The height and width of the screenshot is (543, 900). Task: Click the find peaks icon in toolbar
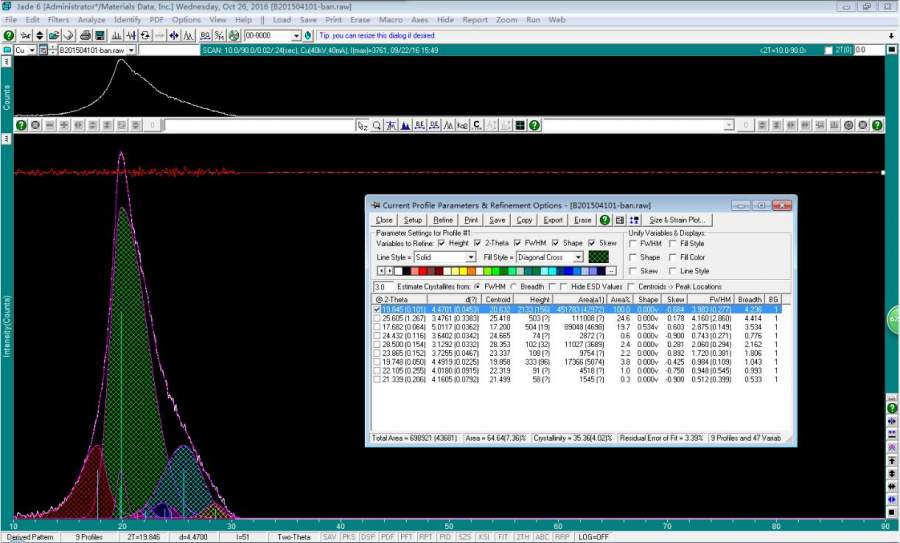pos(117,36)
